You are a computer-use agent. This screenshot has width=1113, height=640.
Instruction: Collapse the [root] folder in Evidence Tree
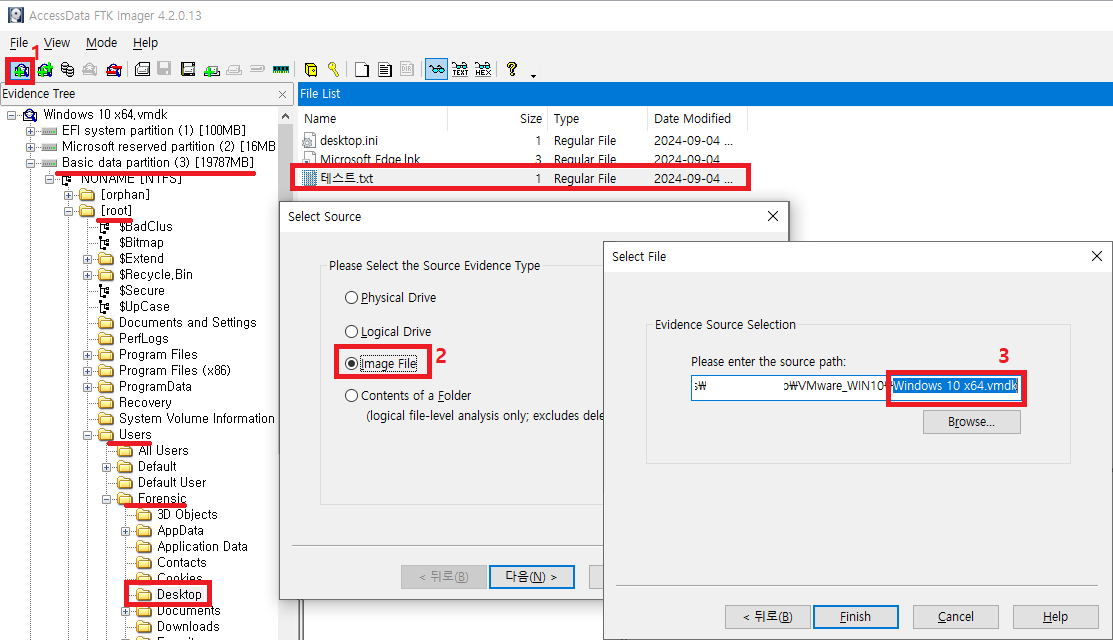pos(70,211)
